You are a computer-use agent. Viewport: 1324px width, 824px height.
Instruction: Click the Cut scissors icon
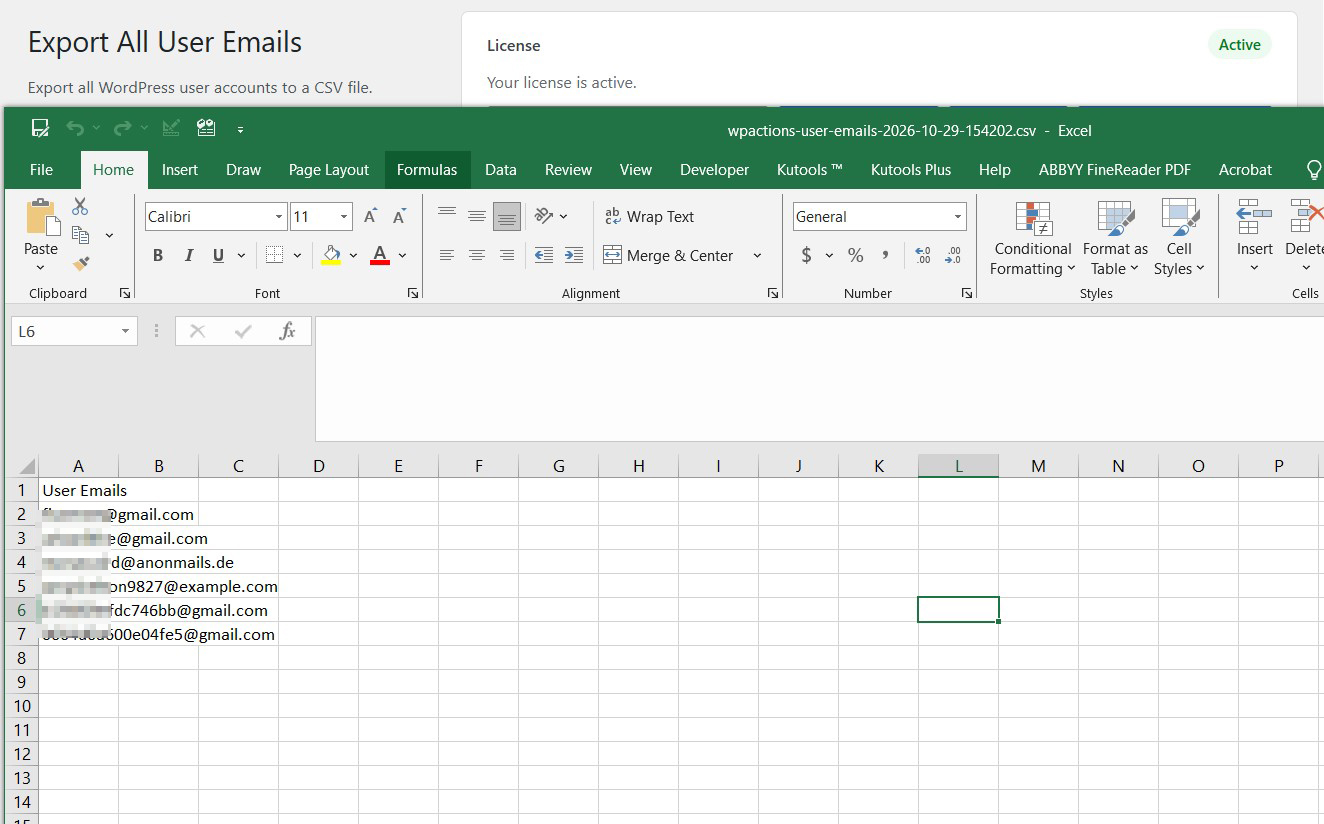point(80,206)
